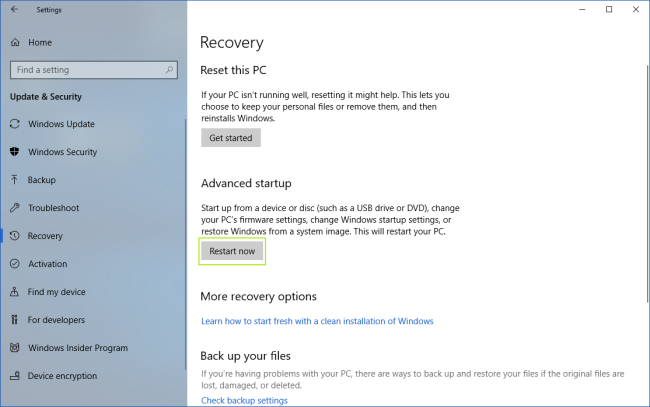Click the Backup upload arrow icon
The height and width of the screenshot is (407, 650).
[x=15, y=180]
